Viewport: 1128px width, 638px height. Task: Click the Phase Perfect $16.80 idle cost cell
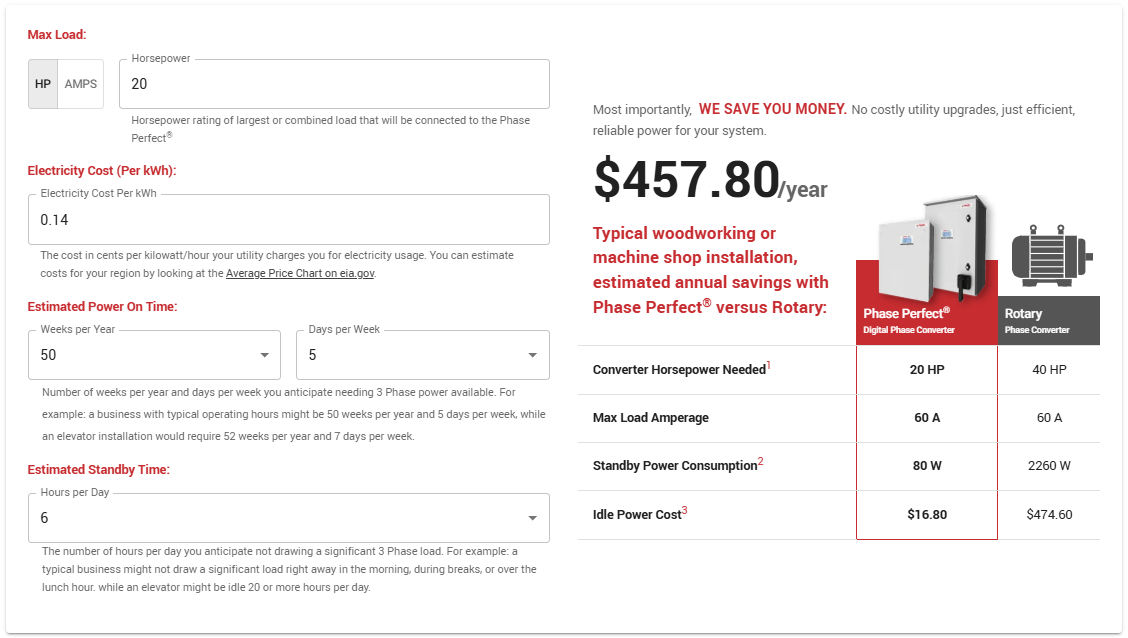tap(927, 515)
